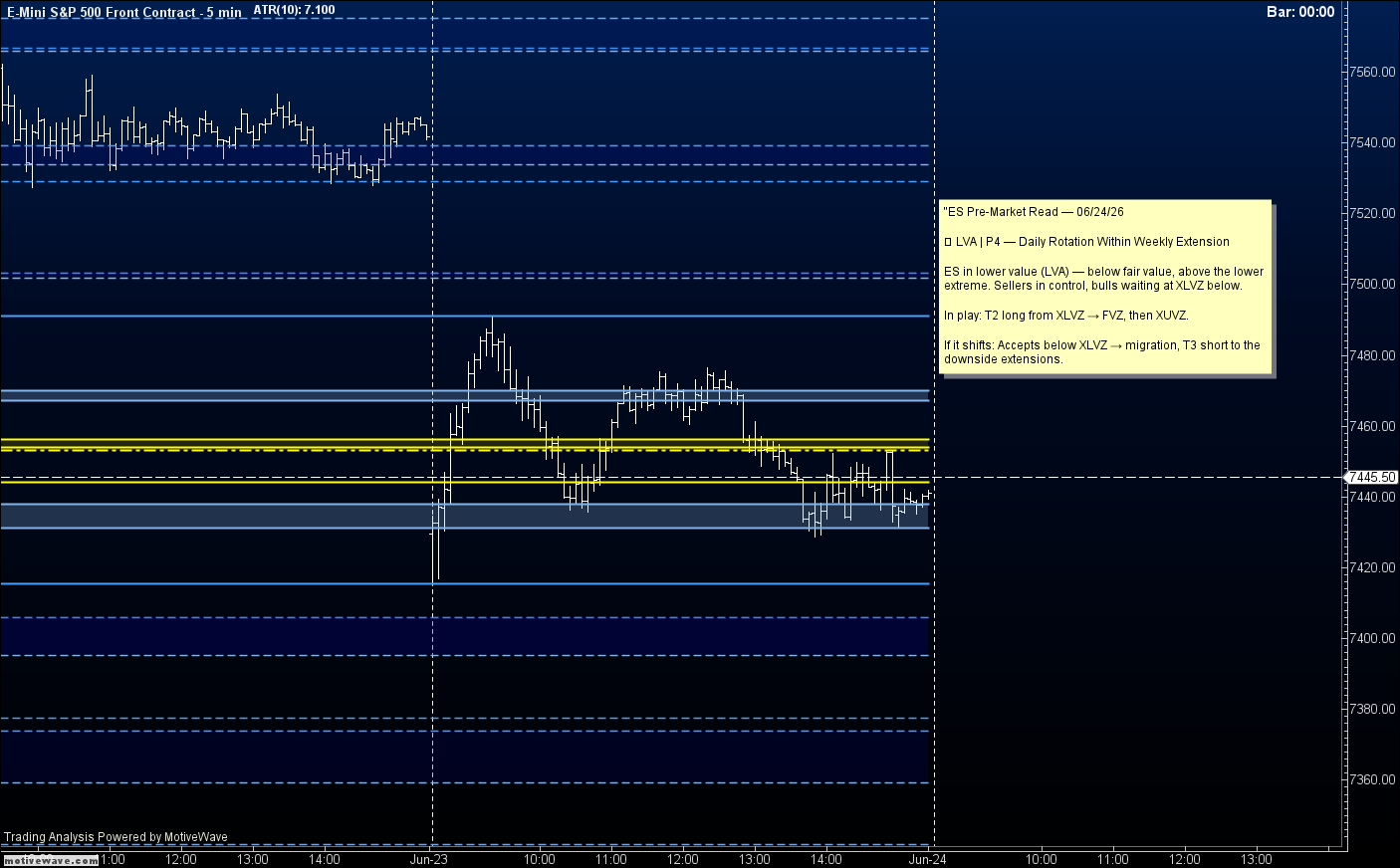Screen dimensions: 1400x868
Task: Click the 14:00 time label before Jun-23
Action: [325, 859]
